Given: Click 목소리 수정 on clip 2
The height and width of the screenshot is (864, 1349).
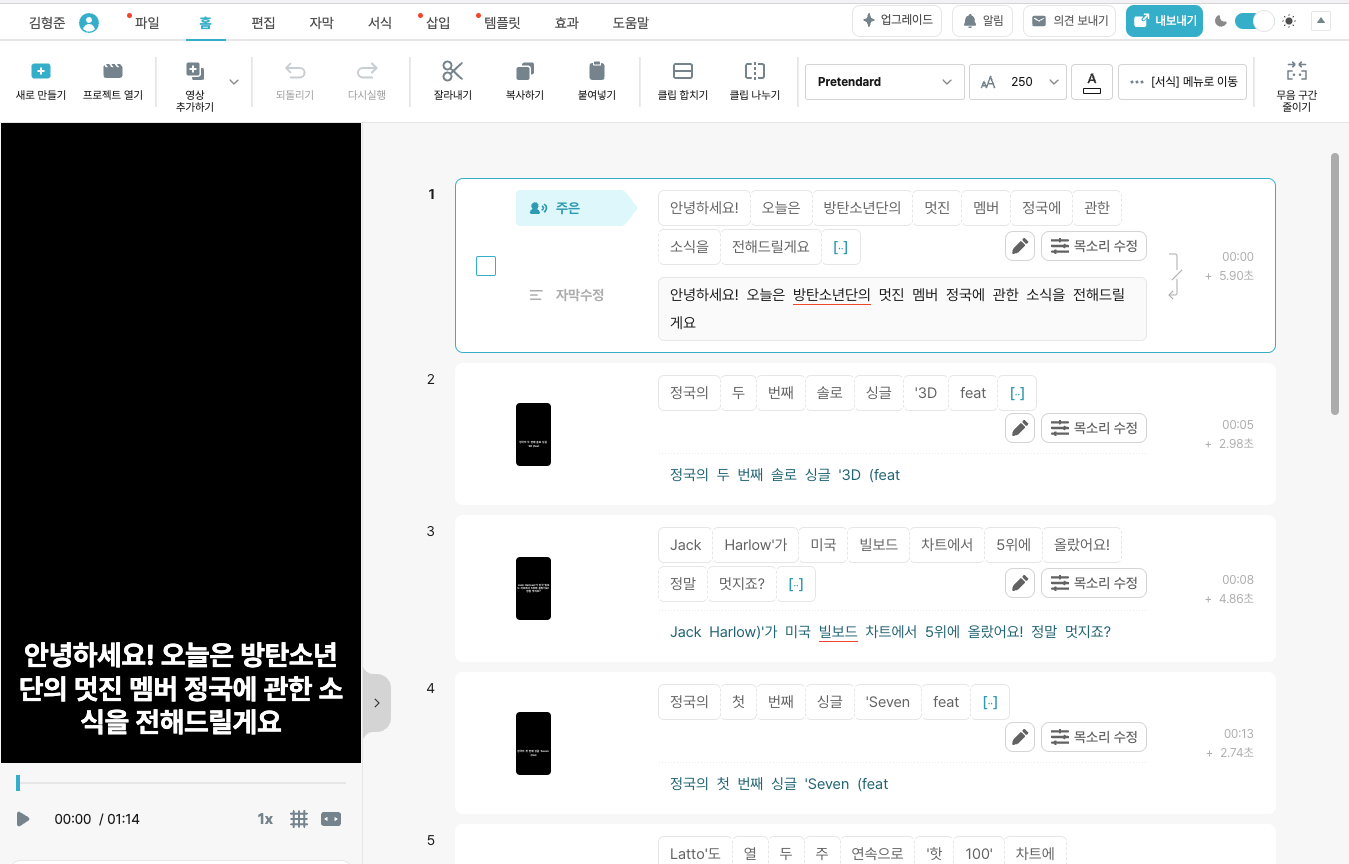Looking at the screenshot, I should coord(1094,428).
